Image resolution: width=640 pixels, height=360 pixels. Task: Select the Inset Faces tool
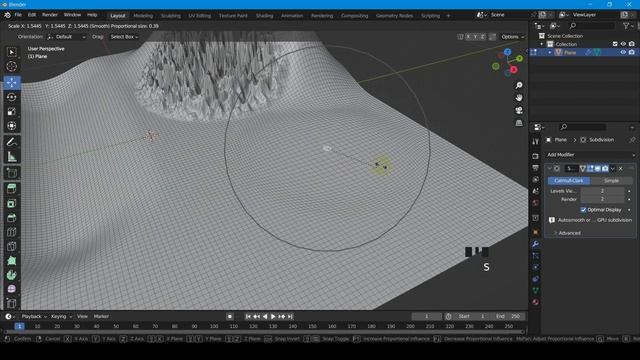11,203
